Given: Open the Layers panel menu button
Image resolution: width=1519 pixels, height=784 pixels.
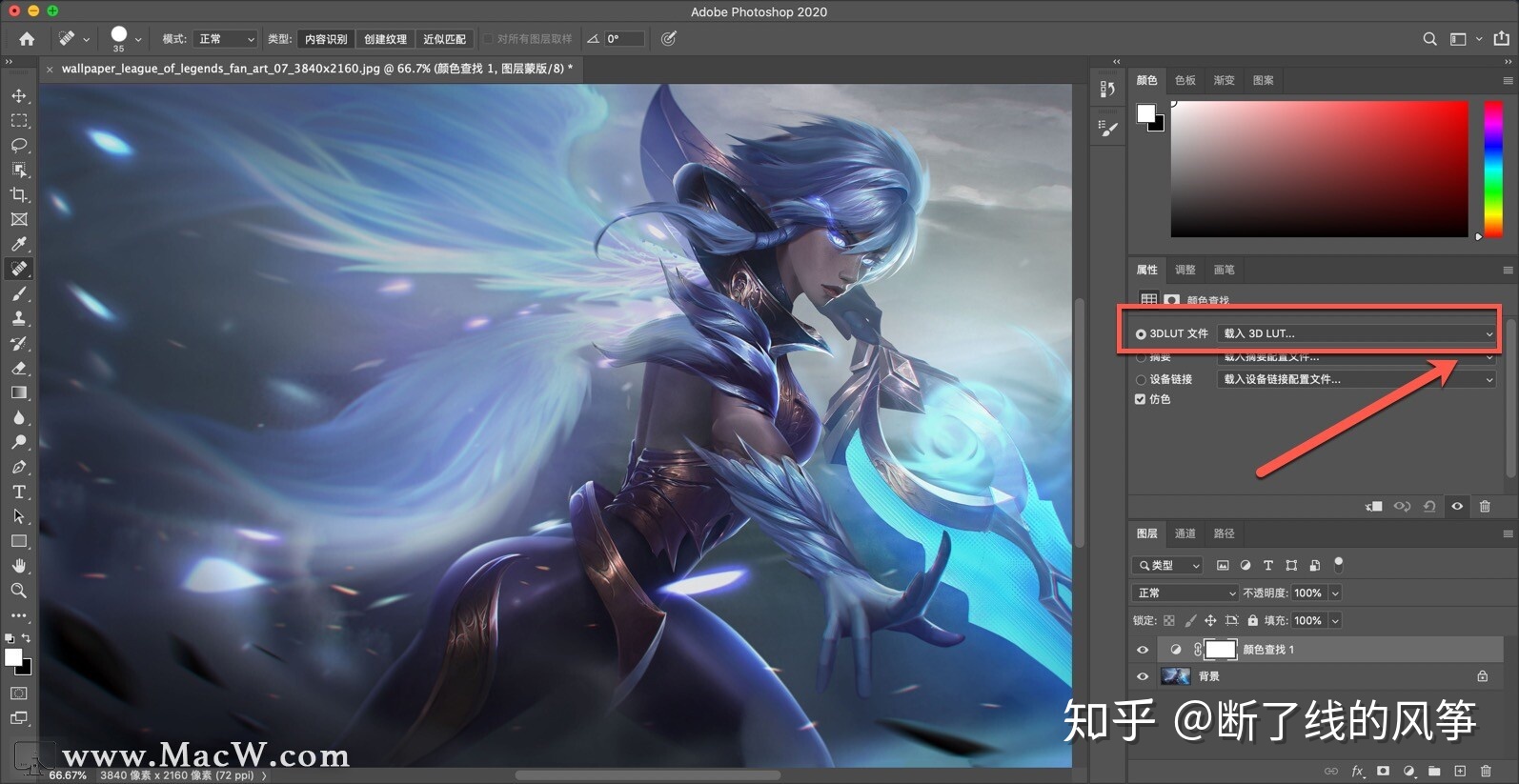Looking at the screenshot, I should tap(1508, 534).
